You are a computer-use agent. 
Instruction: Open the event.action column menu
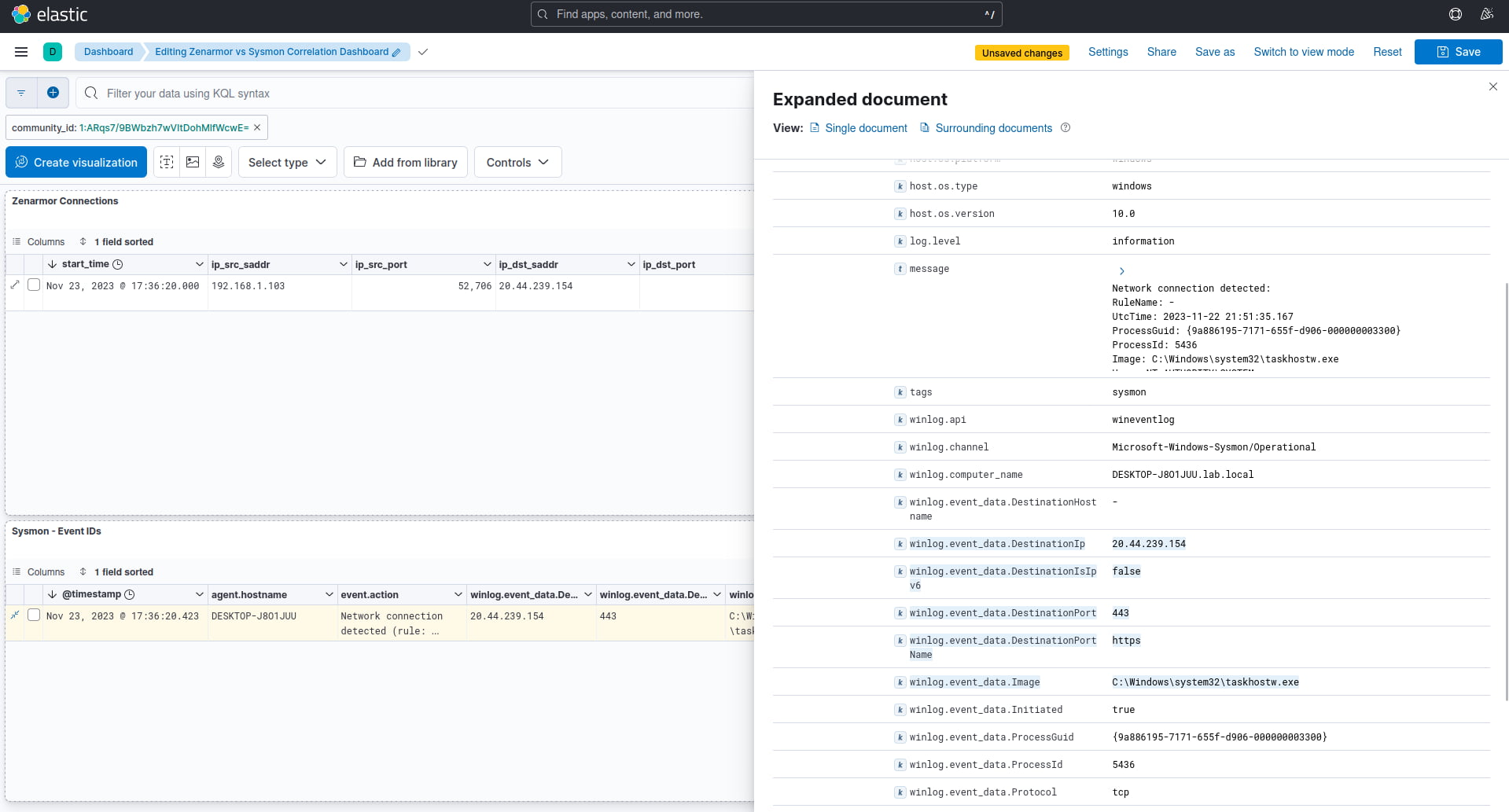pos(458,594)
